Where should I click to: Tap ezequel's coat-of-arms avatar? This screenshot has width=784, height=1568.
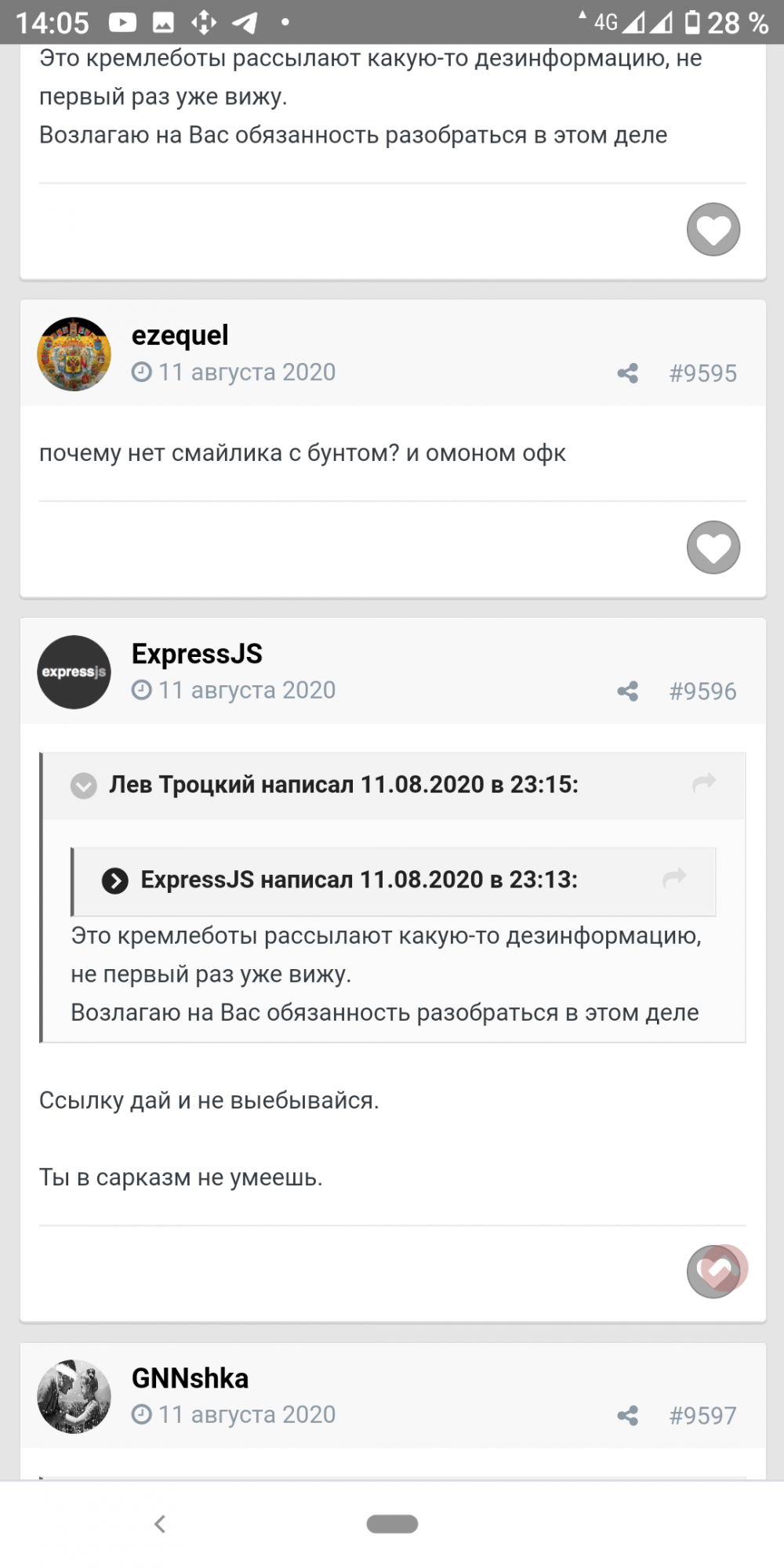74,354
